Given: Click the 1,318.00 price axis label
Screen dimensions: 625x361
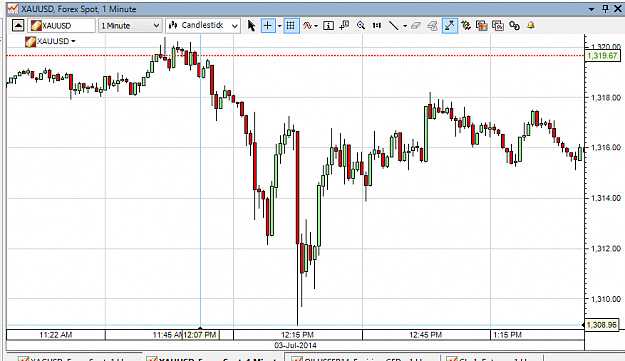Looking at the screenshot, I should (605, 98).
